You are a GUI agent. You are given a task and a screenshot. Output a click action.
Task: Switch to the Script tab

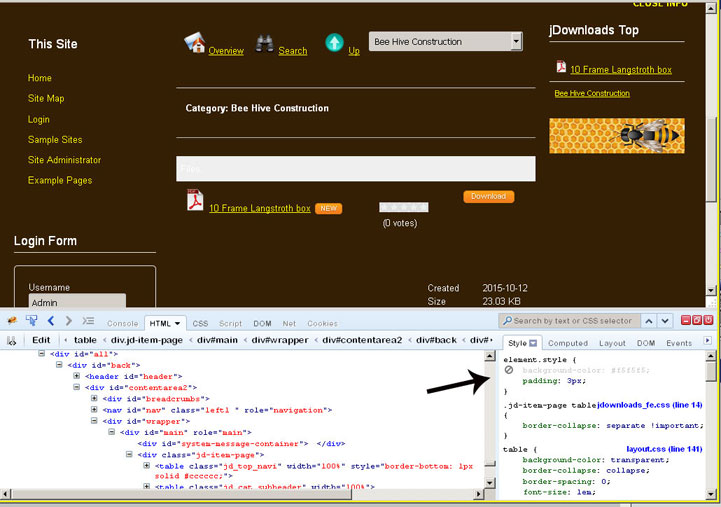coord(230,324)
